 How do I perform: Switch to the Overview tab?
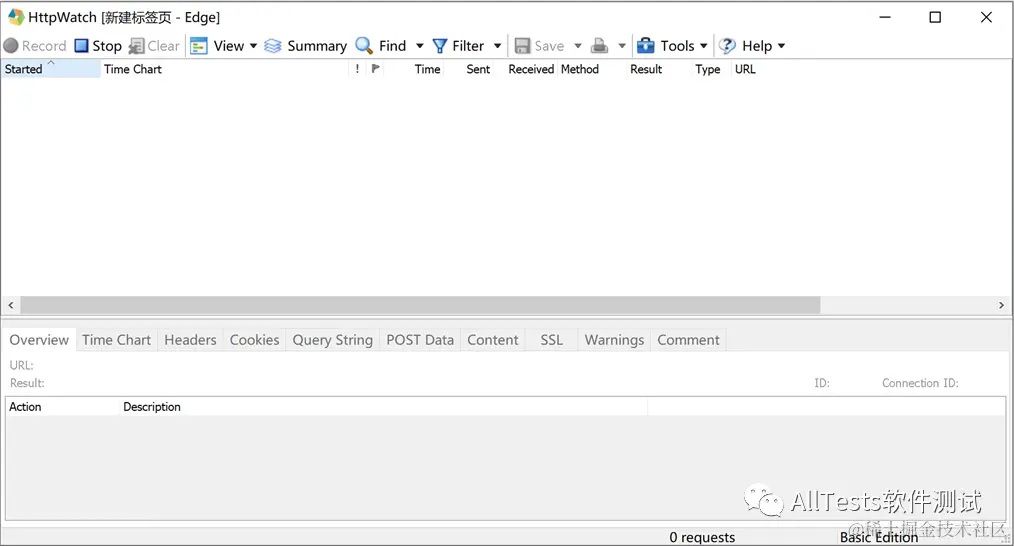point(39,340)
